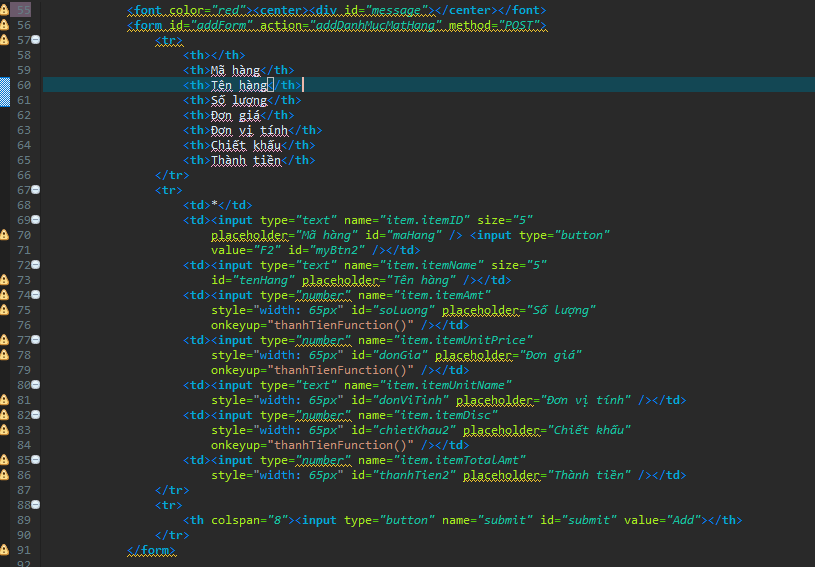
Task: Click thanhTienFunction() on line 84
Action: 340,445
